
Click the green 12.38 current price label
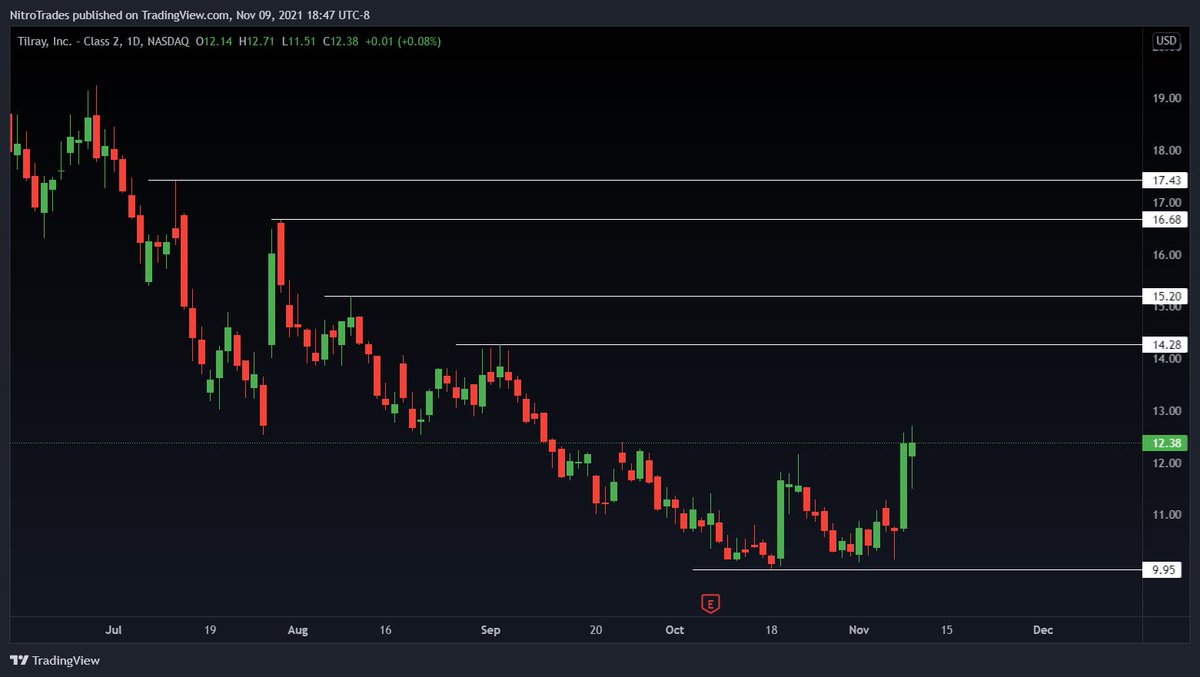(1164, 443)
